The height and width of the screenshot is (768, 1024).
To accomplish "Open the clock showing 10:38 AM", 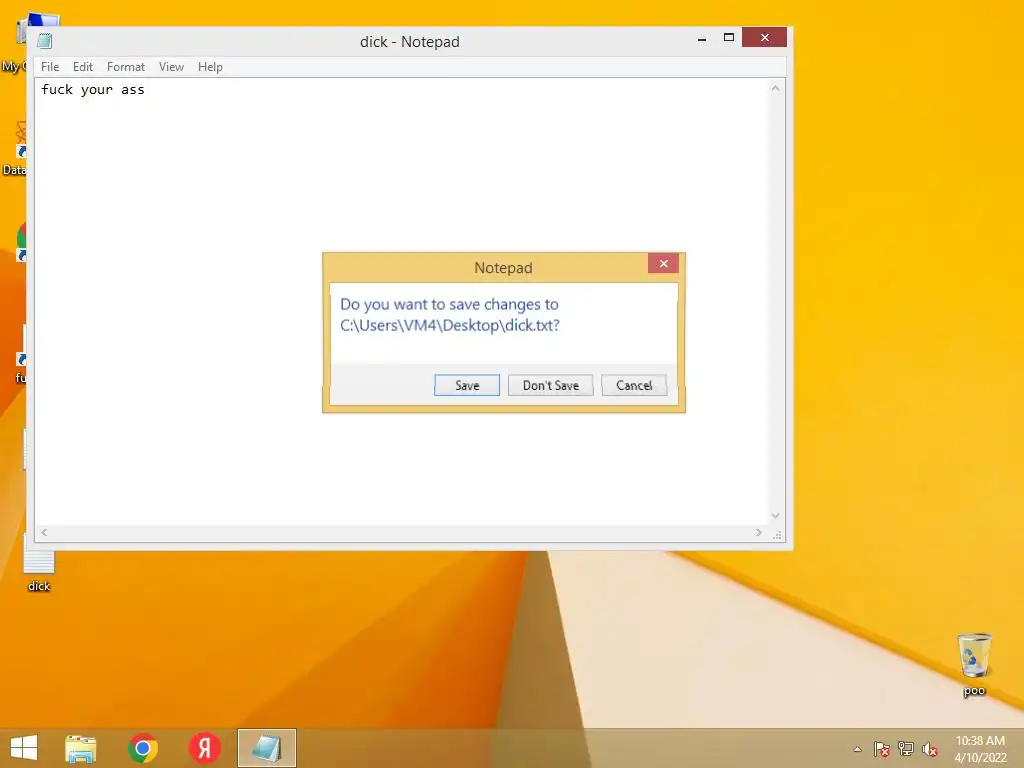I will [x=980, y=749].
